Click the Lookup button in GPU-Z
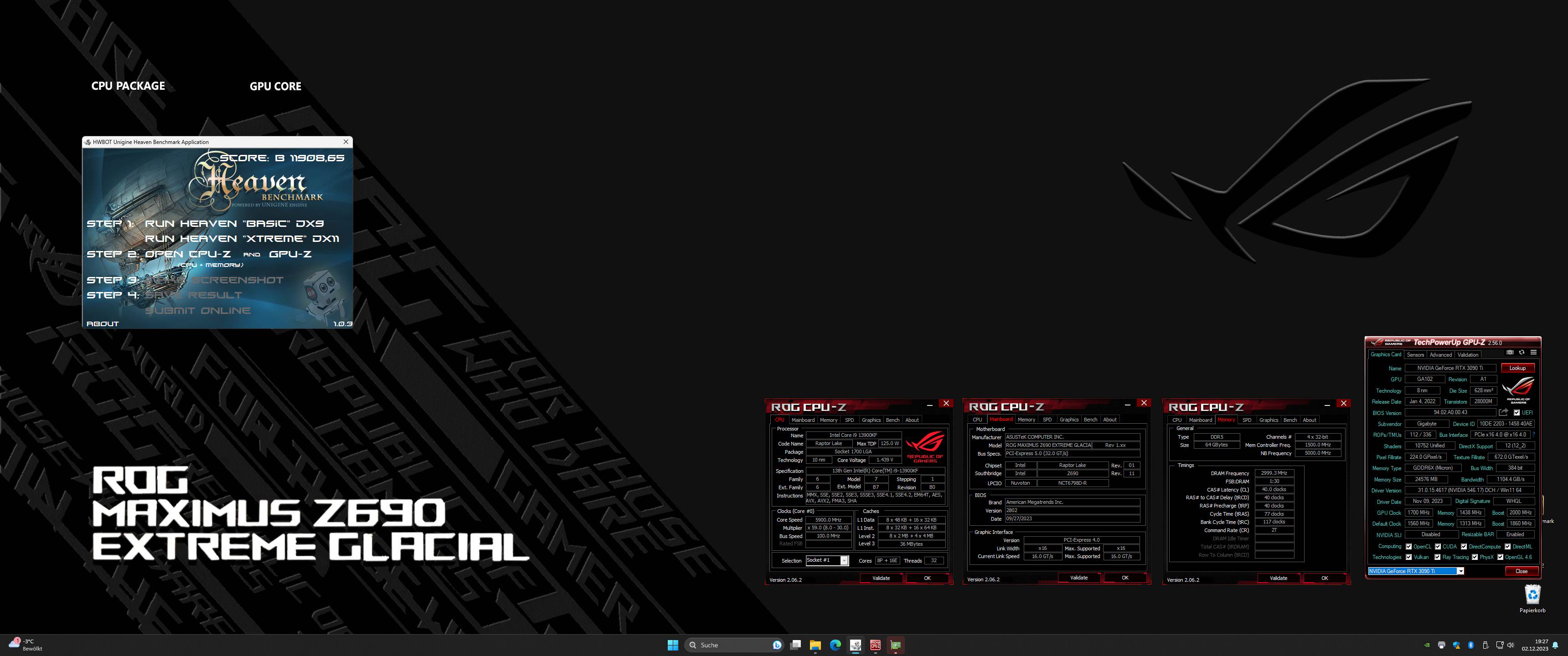The width and height of the screenshot is (1568, 656). coord(1517,368)
